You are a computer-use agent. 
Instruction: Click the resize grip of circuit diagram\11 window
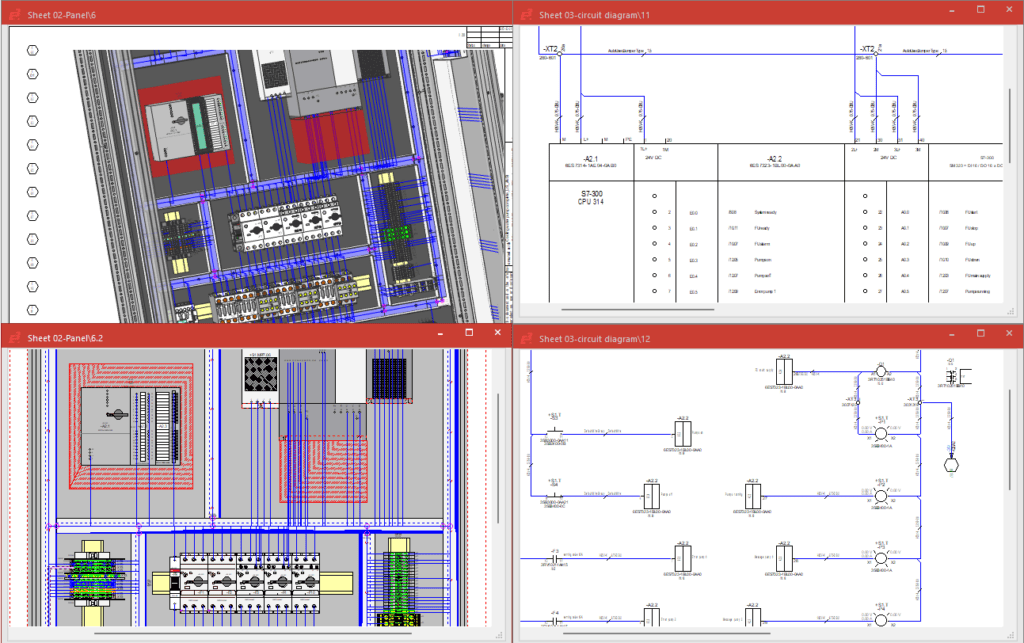click(1011, 311)
